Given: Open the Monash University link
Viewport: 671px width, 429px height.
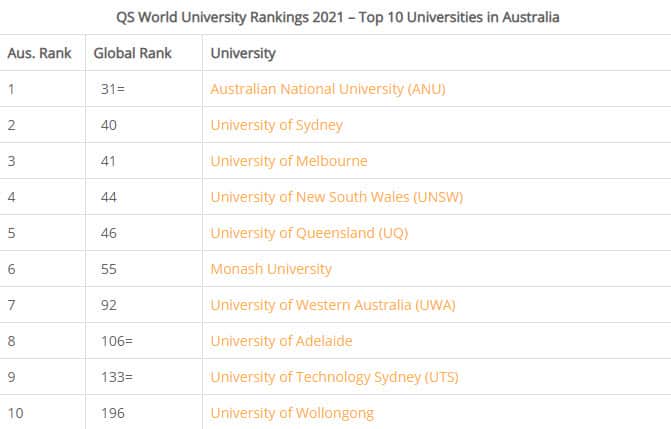Looking at the screenshot, I should coord(271,269).
